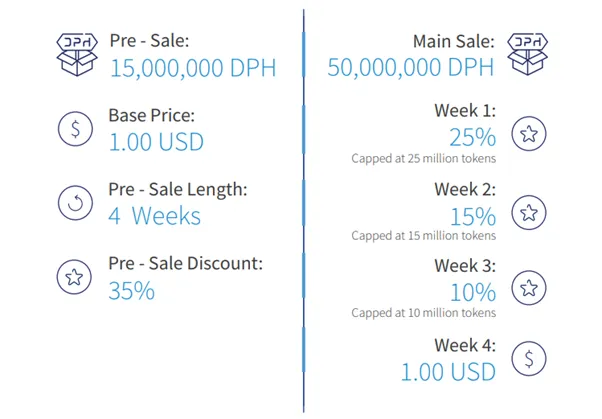Click the dollar icon next to Week 4

[x=529, y=359]
